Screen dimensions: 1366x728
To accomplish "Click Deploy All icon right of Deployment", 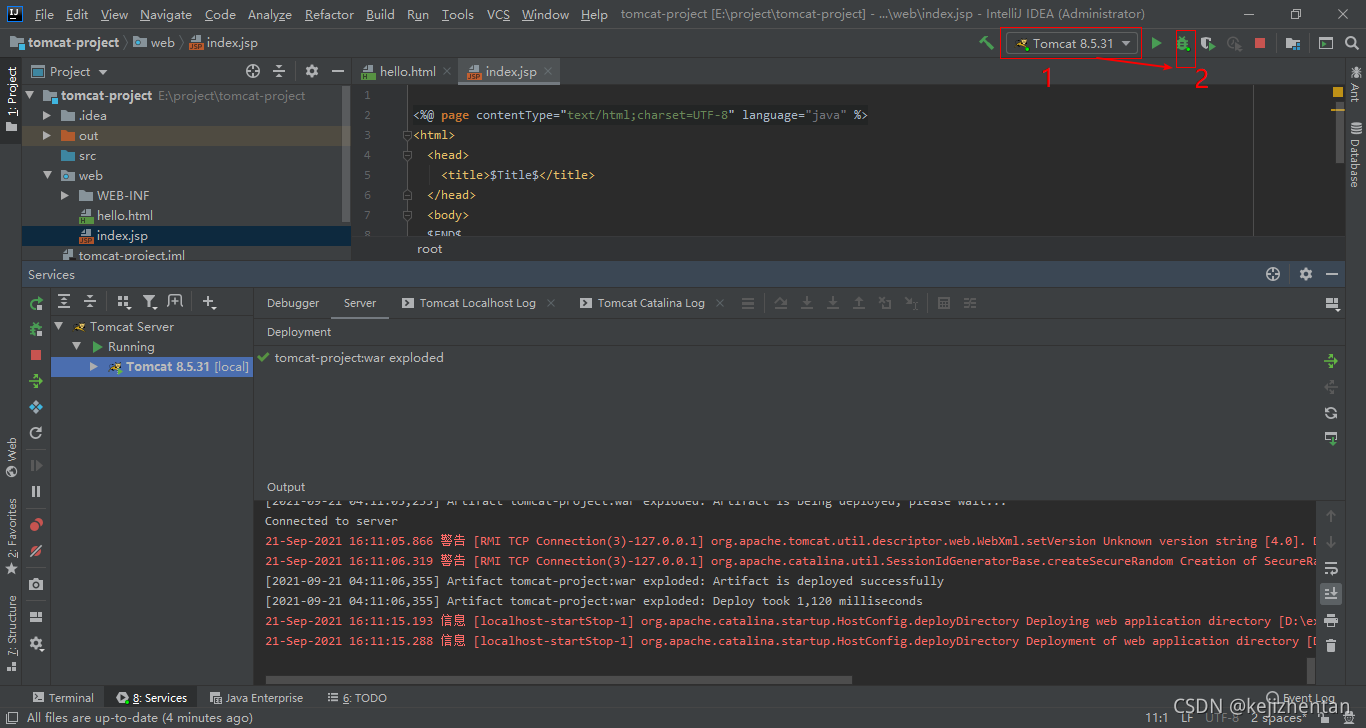I will click(1331, 361).
